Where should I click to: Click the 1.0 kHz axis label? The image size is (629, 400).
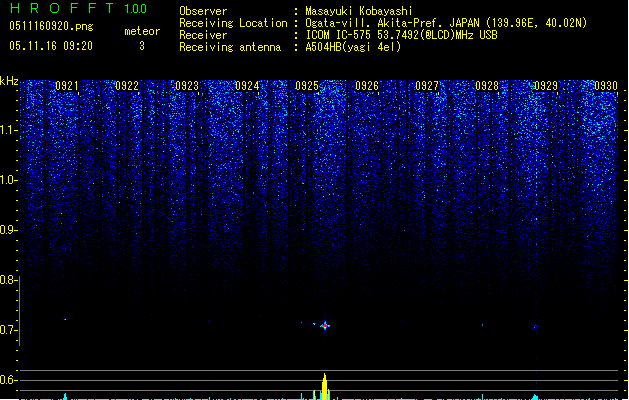point(8,180)
